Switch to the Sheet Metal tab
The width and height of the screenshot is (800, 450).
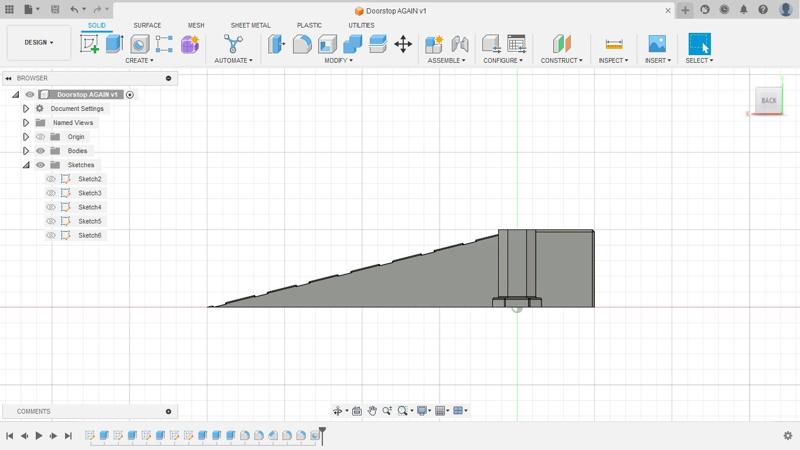point(250,25)
